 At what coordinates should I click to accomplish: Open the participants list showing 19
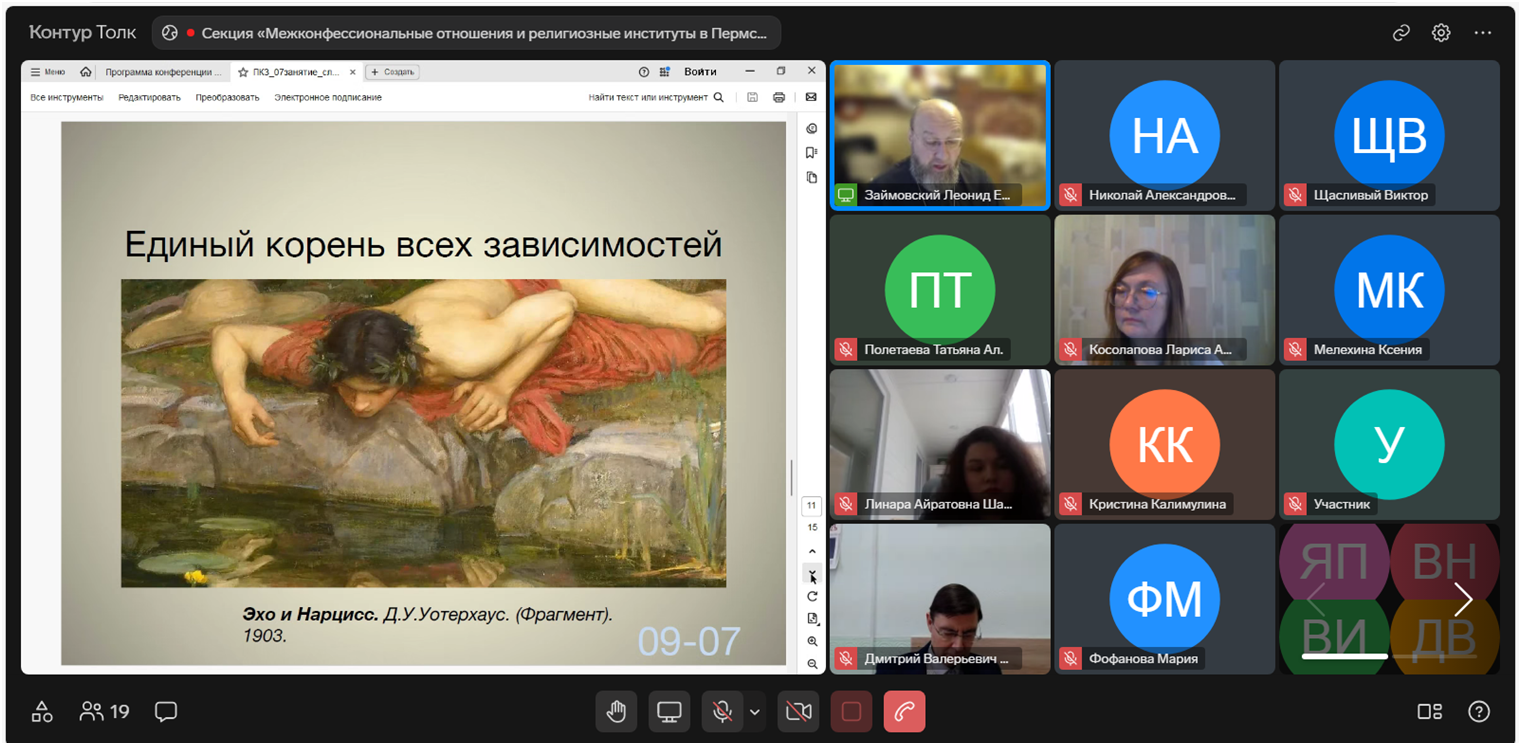click(105, 711)
